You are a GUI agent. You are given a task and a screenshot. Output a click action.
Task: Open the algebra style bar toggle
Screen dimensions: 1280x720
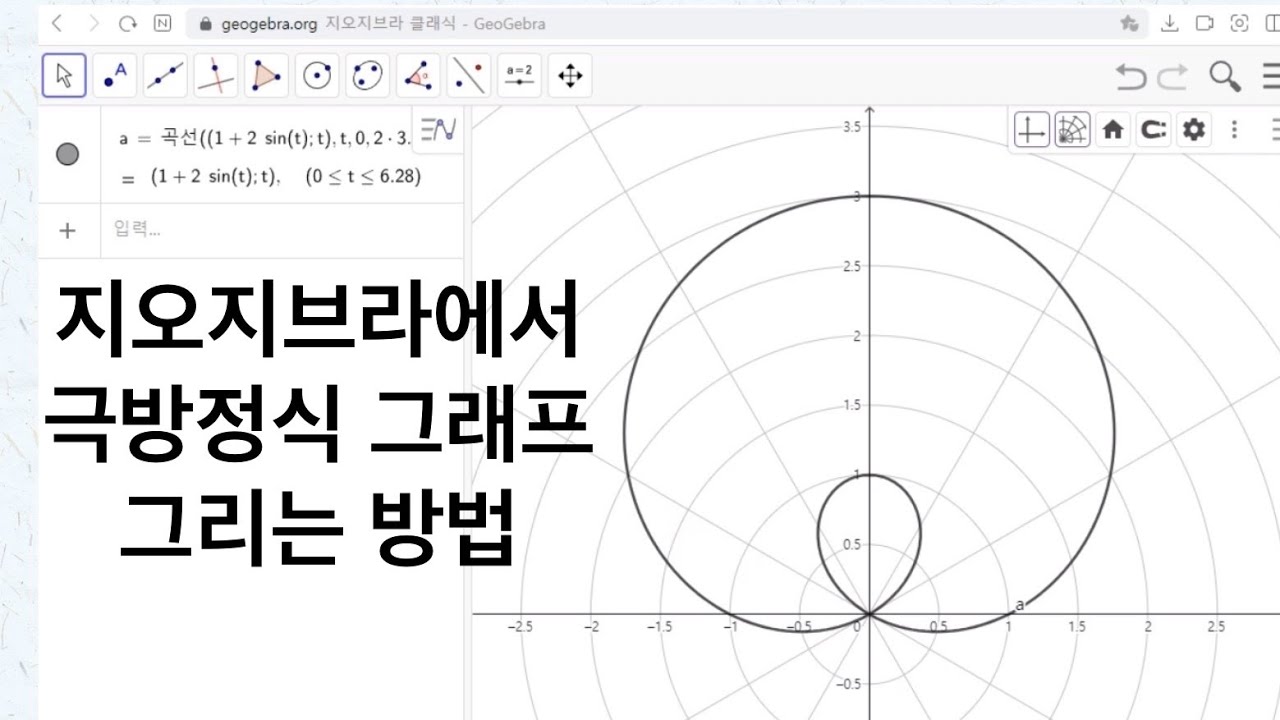click(437, 129)
